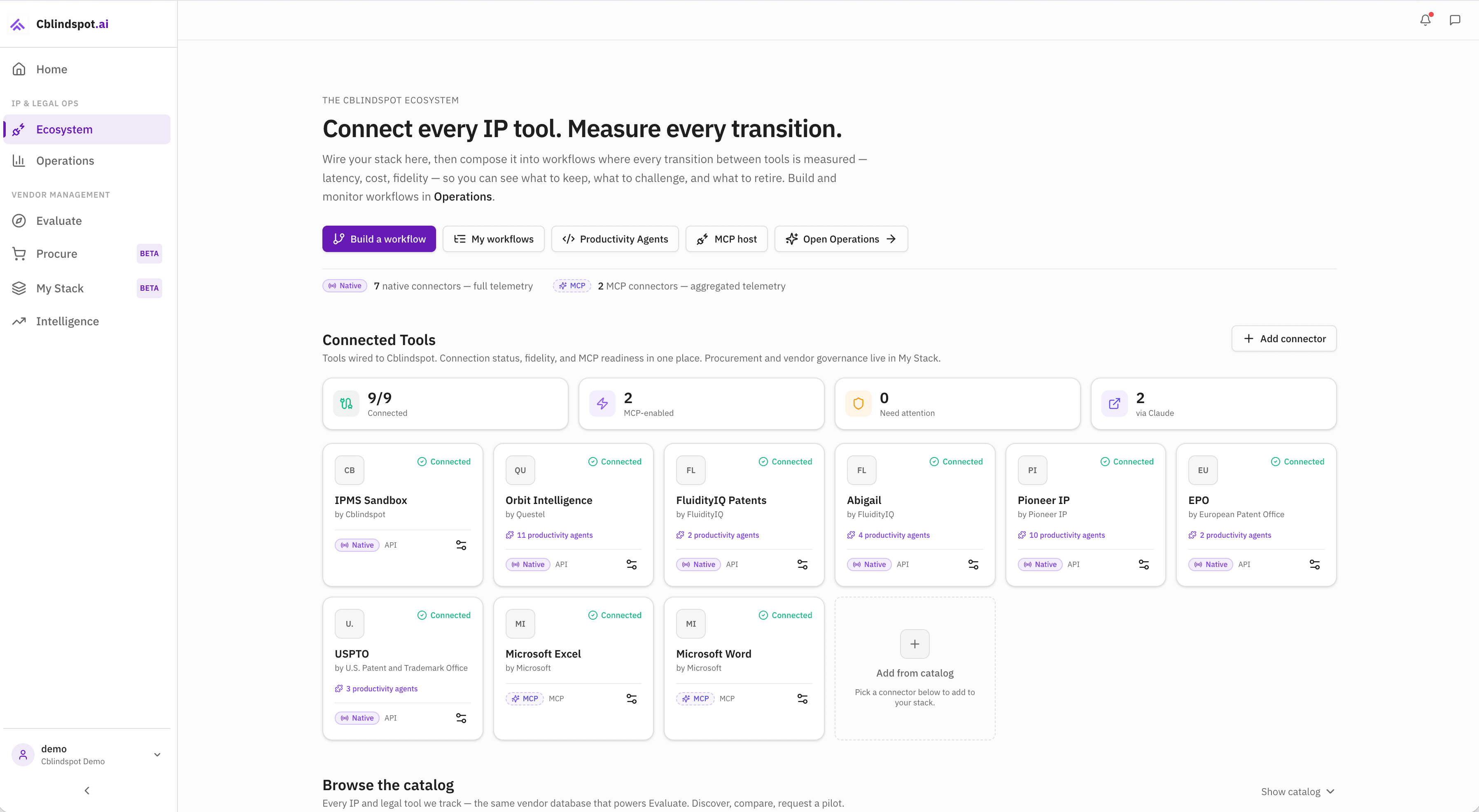View 10 productivity agents for Pioneer IP

point(1061,535)
